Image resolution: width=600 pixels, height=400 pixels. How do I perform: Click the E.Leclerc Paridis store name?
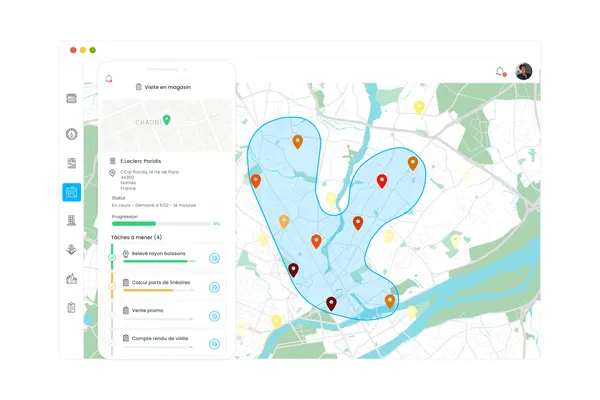click(x=140, y=161)
